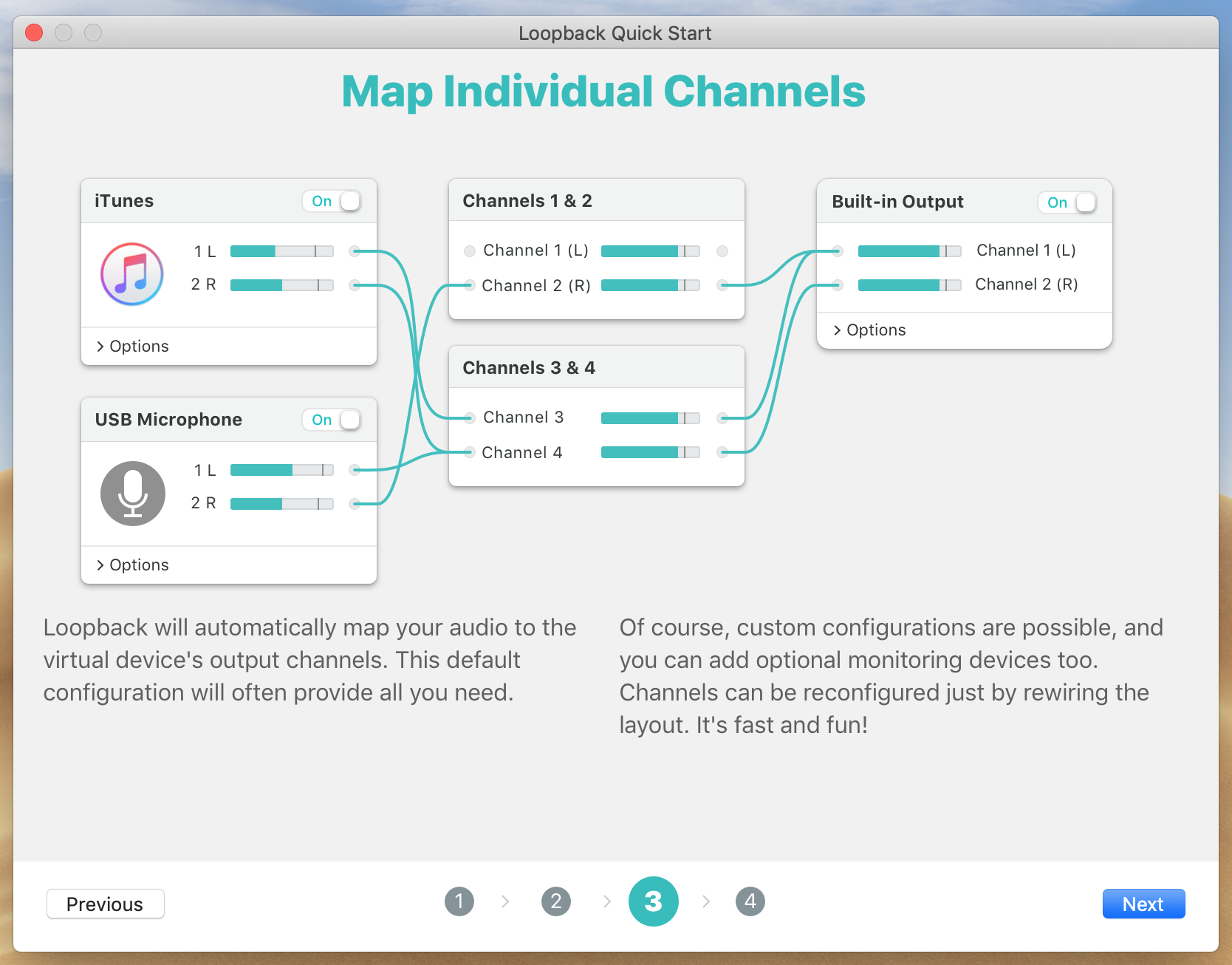Click the iTunes source title
The width and height of the screenshot is (1232, 965).
point(124,201)
